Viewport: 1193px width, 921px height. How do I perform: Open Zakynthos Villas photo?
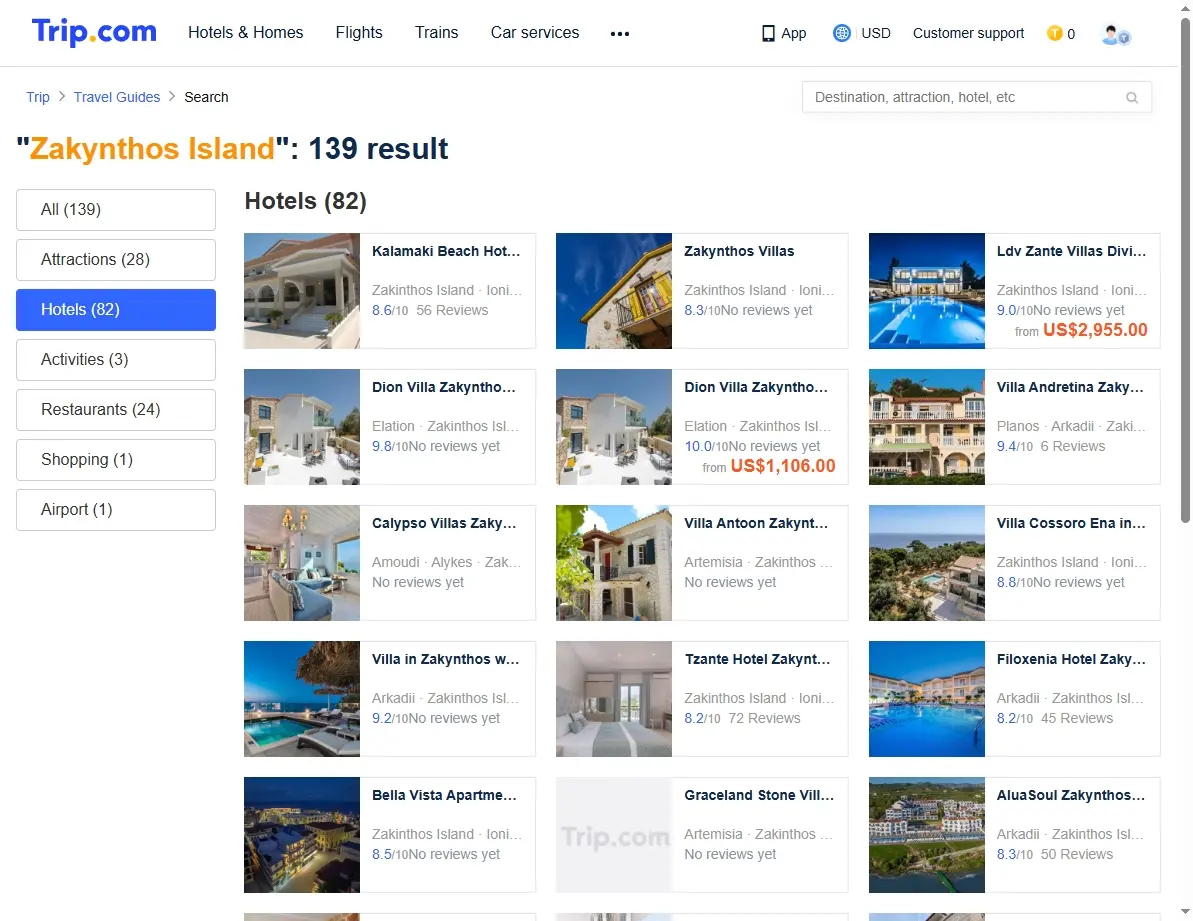[x=614, y=291]
